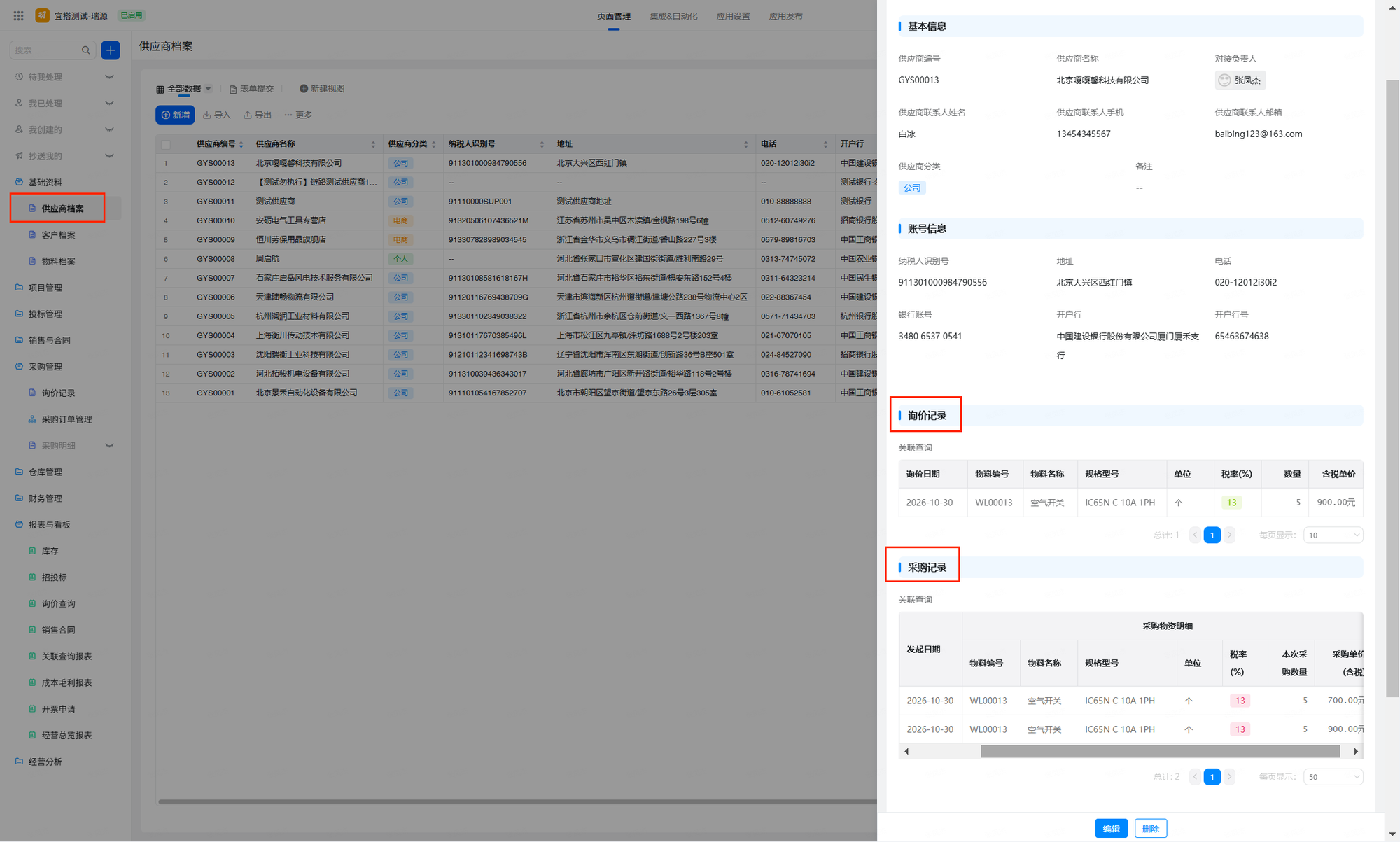The image size is (1400, 842).
Task: Click the 删除 button
Action: pos(1151,828)
